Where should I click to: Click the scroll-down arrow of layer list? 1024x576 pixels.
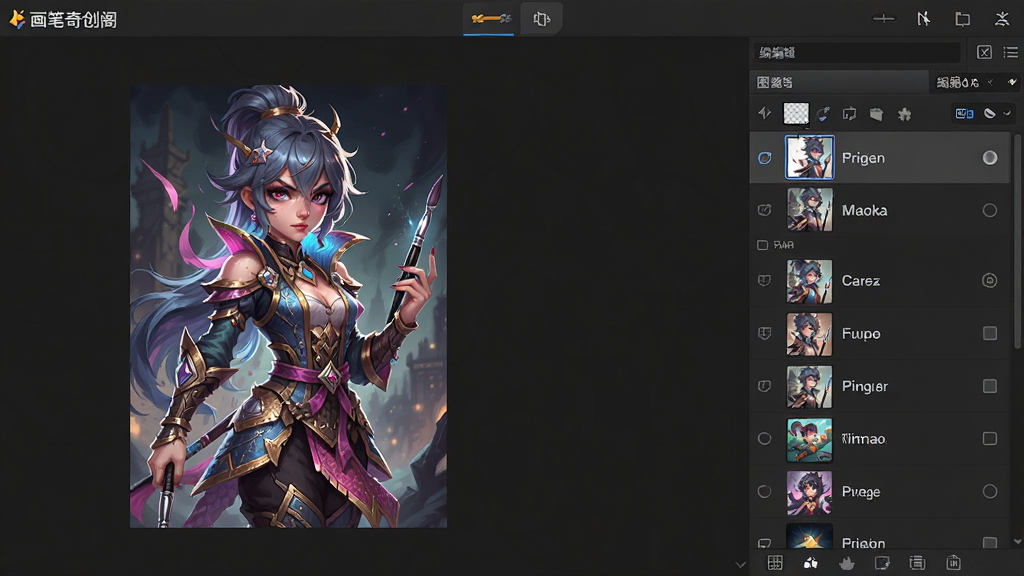tap(1017, 541)
